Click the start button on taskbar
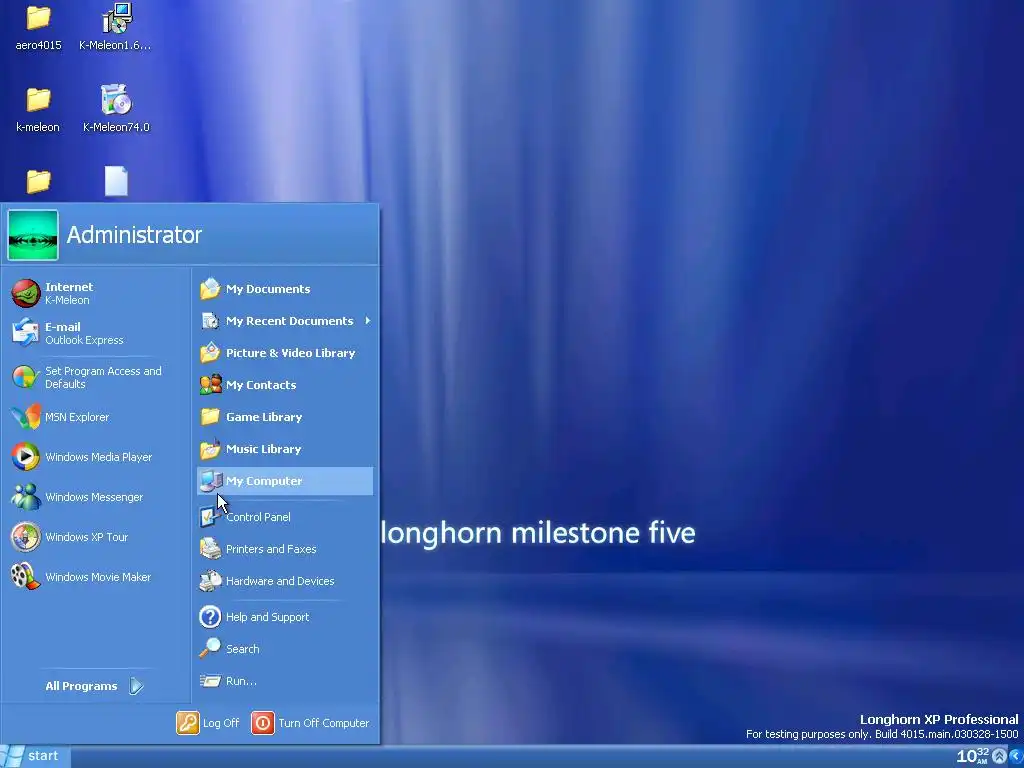This screenshot has width=1024, height=768. 34,756
